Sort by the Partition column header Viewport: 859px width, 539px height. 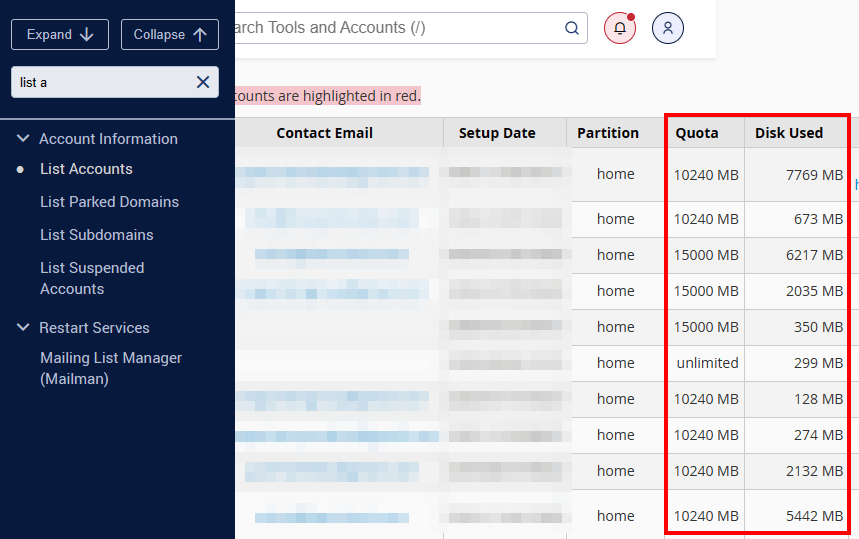(608, 133)
